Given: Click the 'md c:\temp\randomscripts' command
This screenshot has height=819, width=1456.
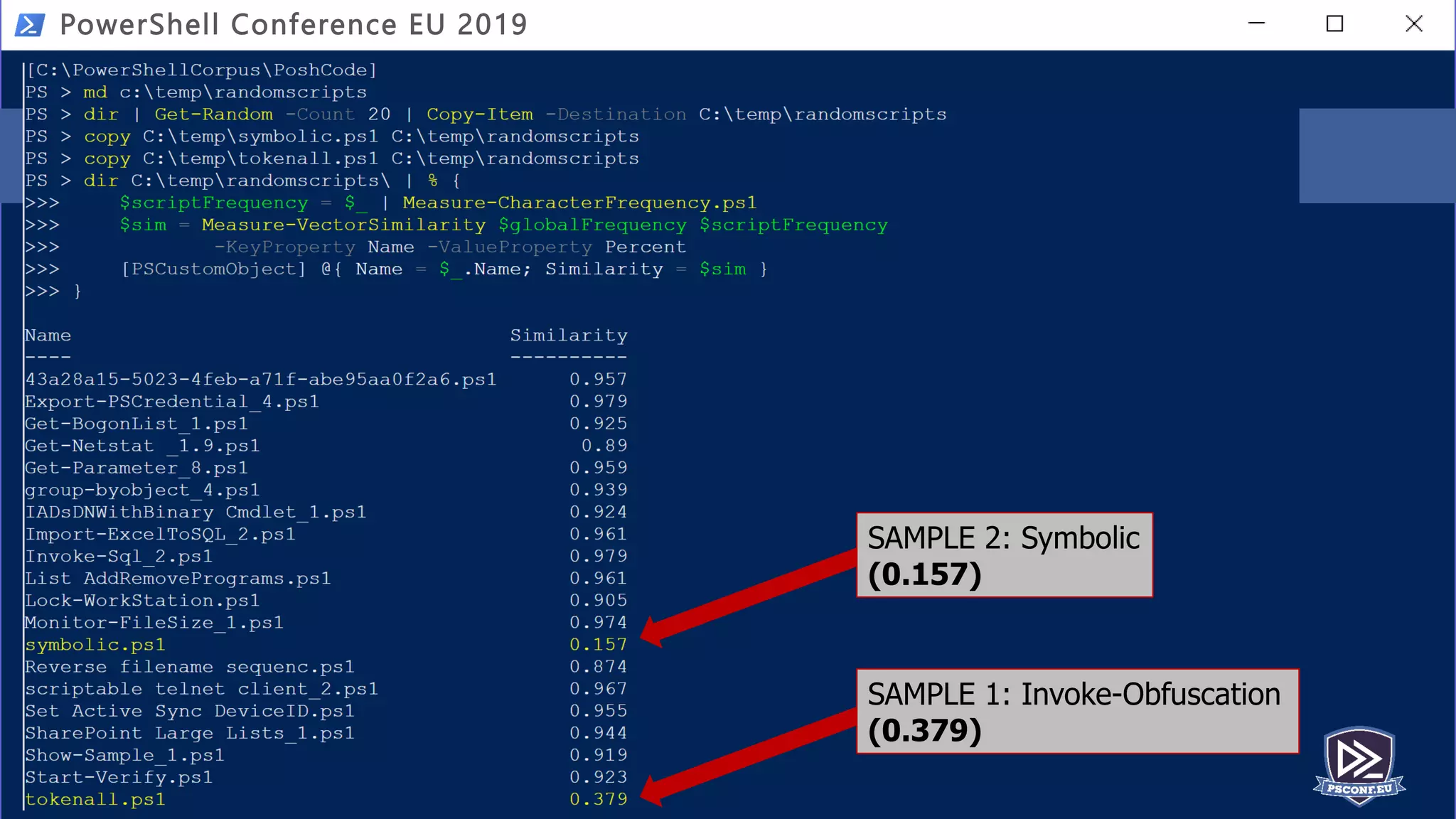Looking at the screenshot, I should (225, 92).
